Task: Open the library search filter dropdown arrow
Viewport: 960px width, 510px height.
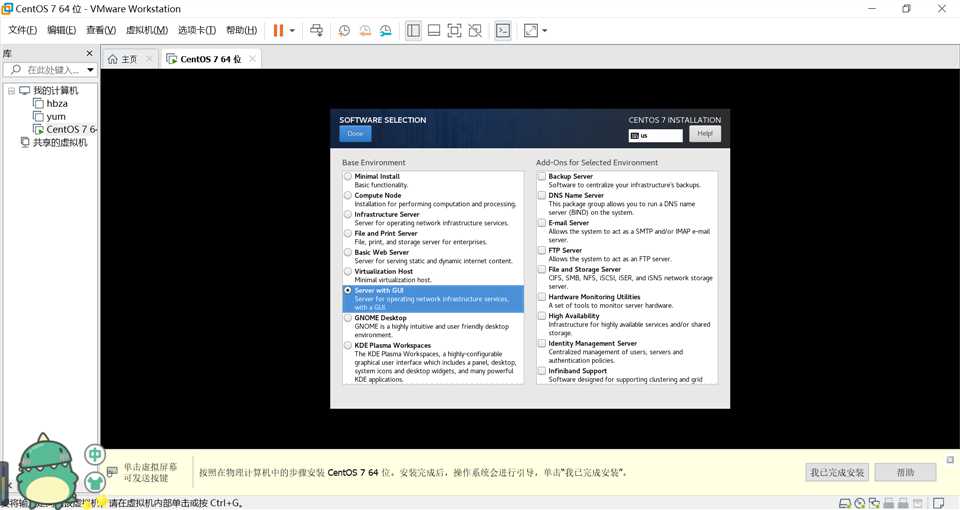Action: click(91, 70)
